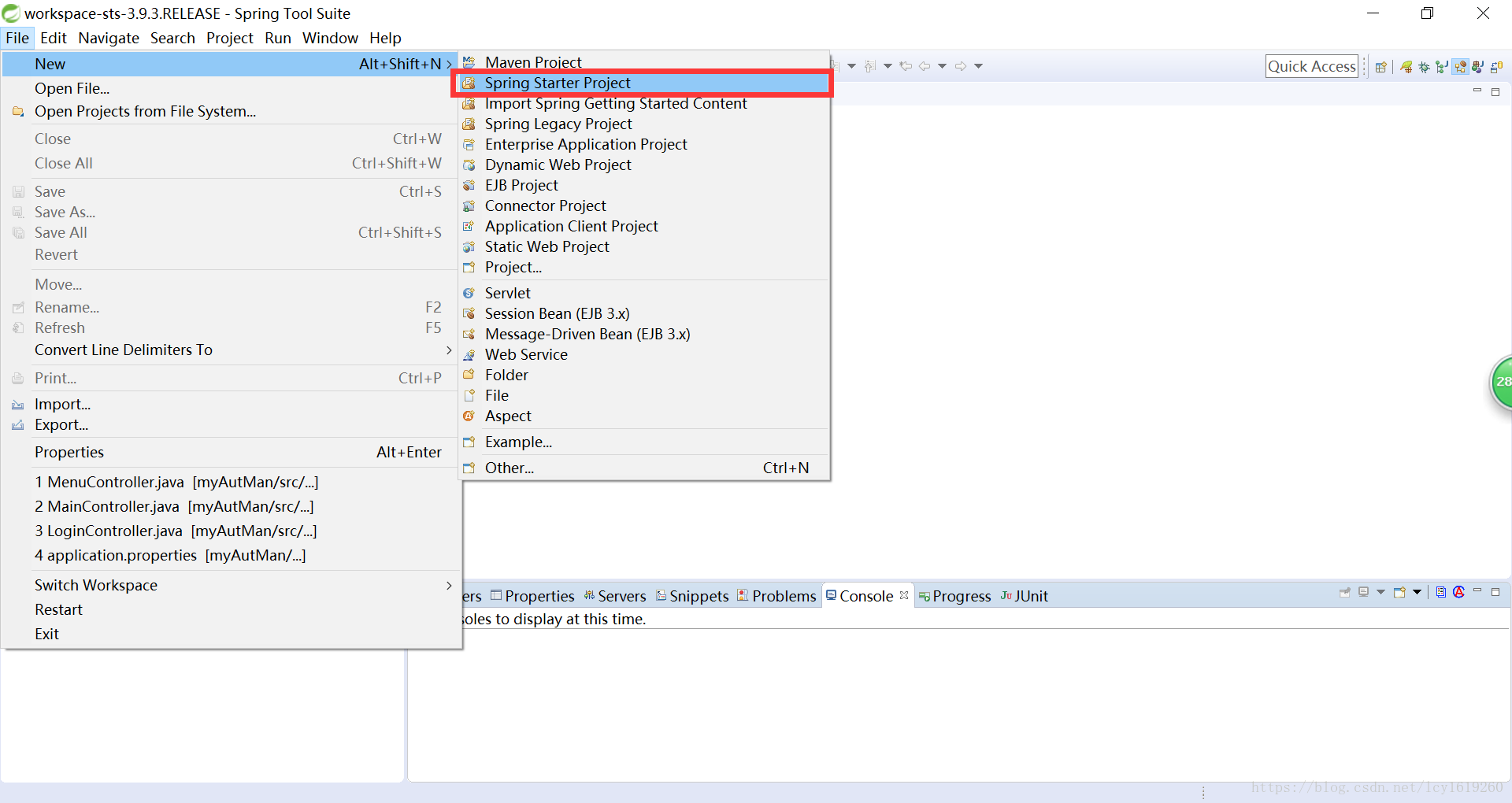The height and width of the screenshot is (803, 1512).
Task: Switch to the Problems tab
Action: (x=776, y=596)
